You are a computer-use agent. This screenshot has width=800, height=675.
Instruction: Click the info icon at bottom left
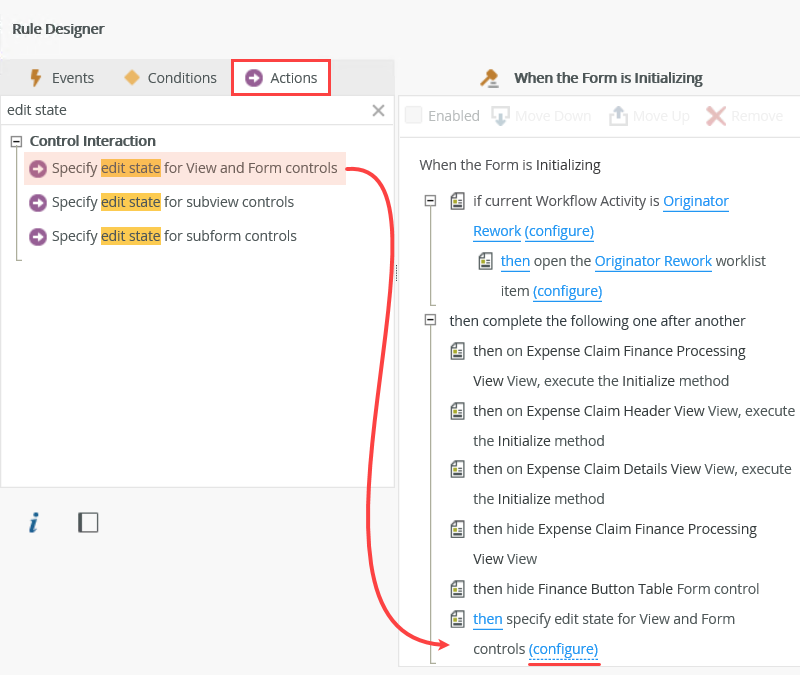(x=33, y=522)
